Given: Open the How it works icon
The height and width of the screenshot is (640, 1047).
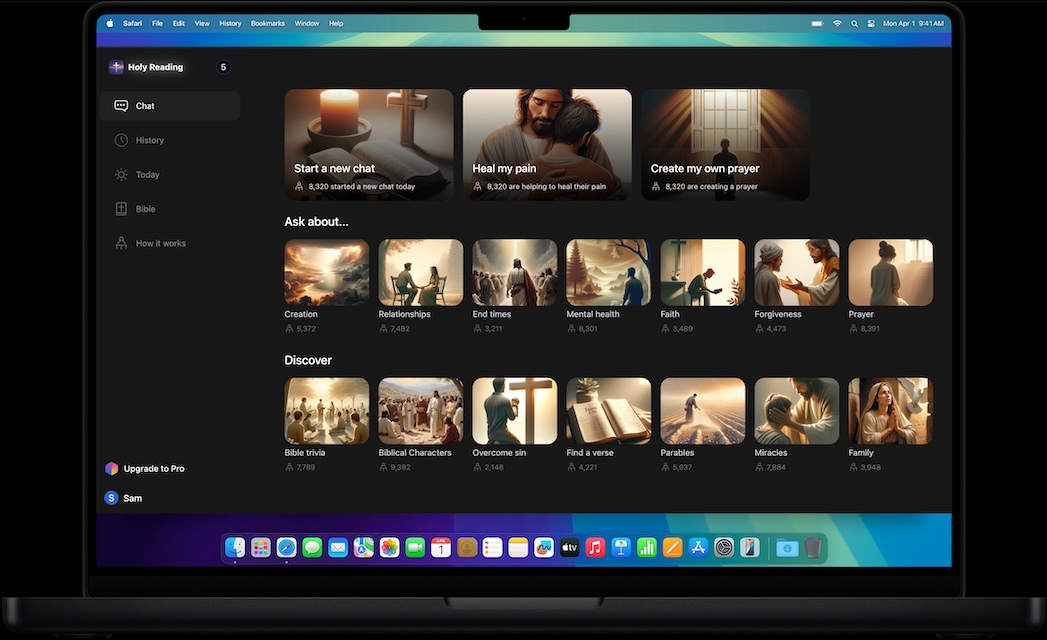Looking at the screenshot, I should pos(121,243).
